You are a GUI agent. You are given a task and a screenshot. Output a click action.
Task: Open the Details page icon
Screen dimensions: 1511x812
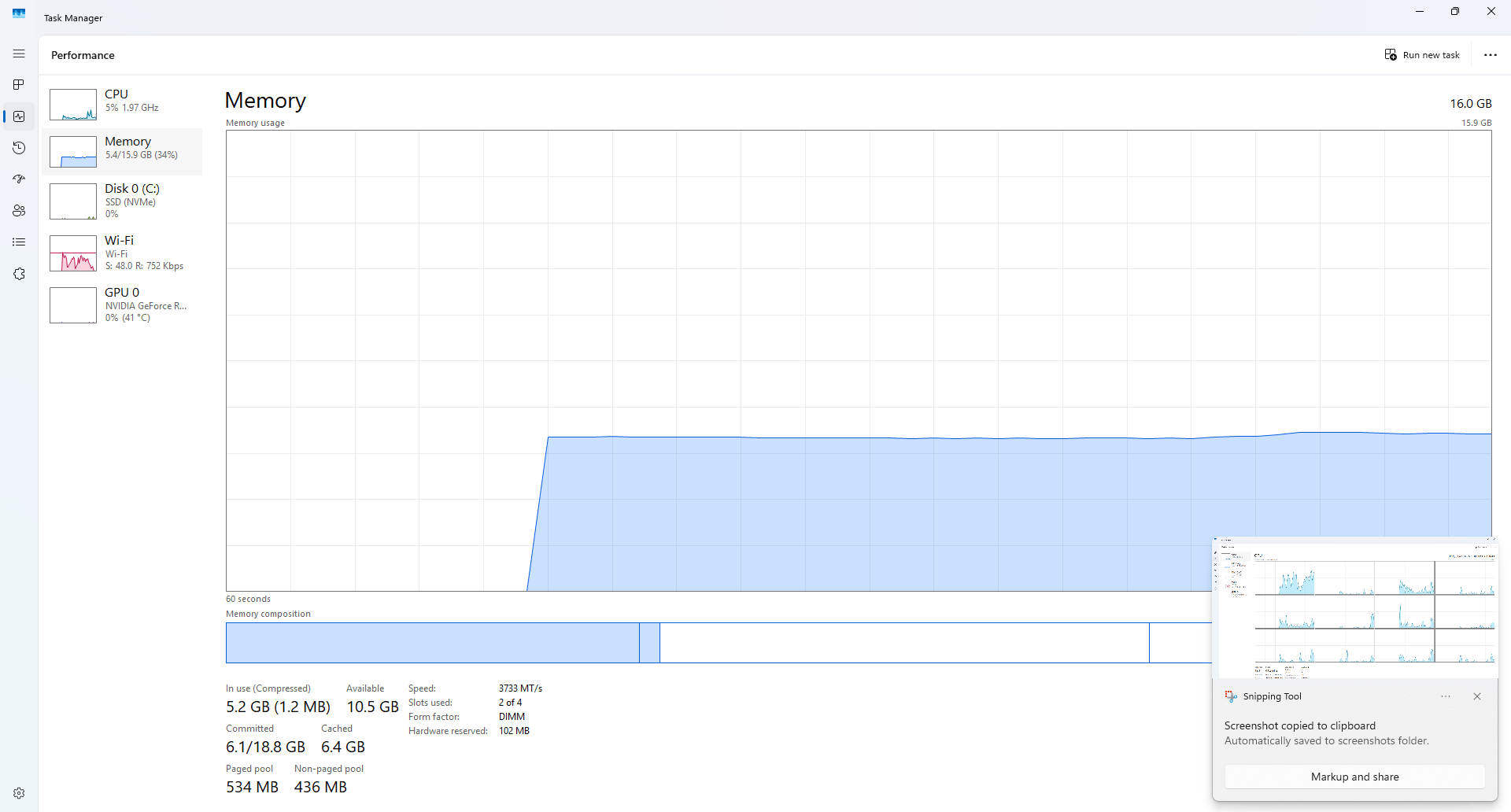[19, 242]
